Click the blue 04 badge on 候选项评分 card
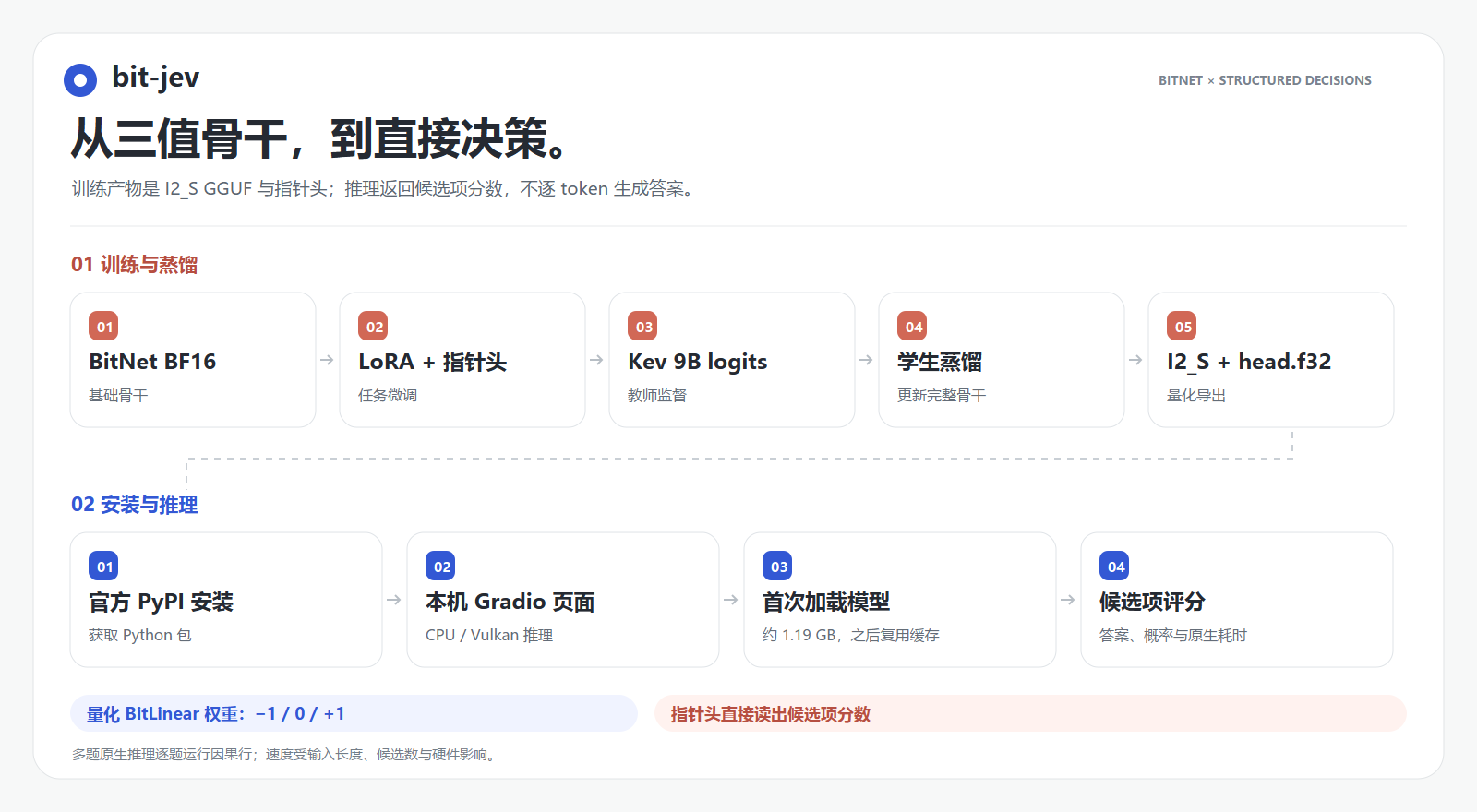The height and width of the screenshot is (812, 1477). [1114, 567]
